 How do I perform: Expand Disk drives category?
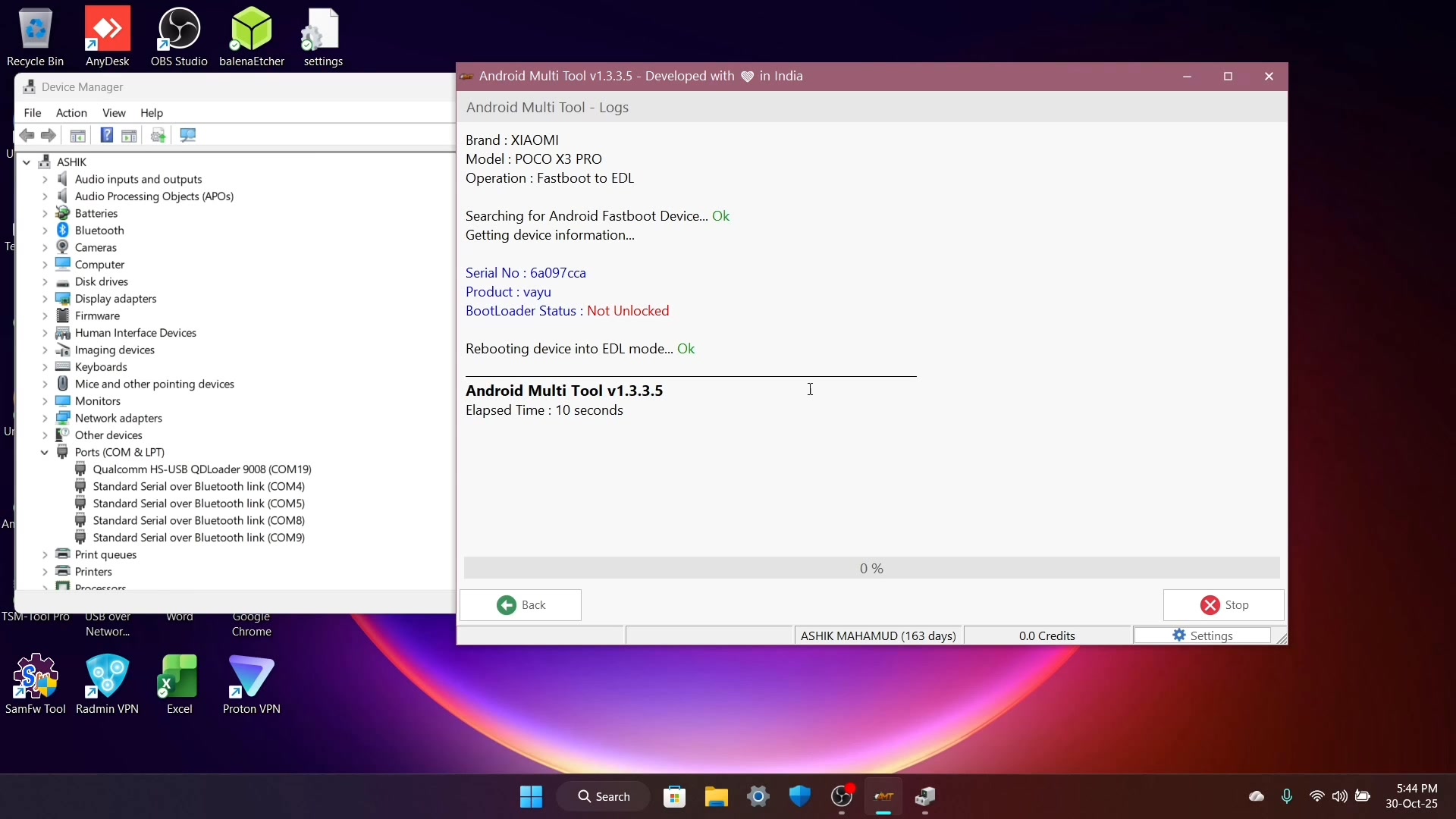pos(45,282)
